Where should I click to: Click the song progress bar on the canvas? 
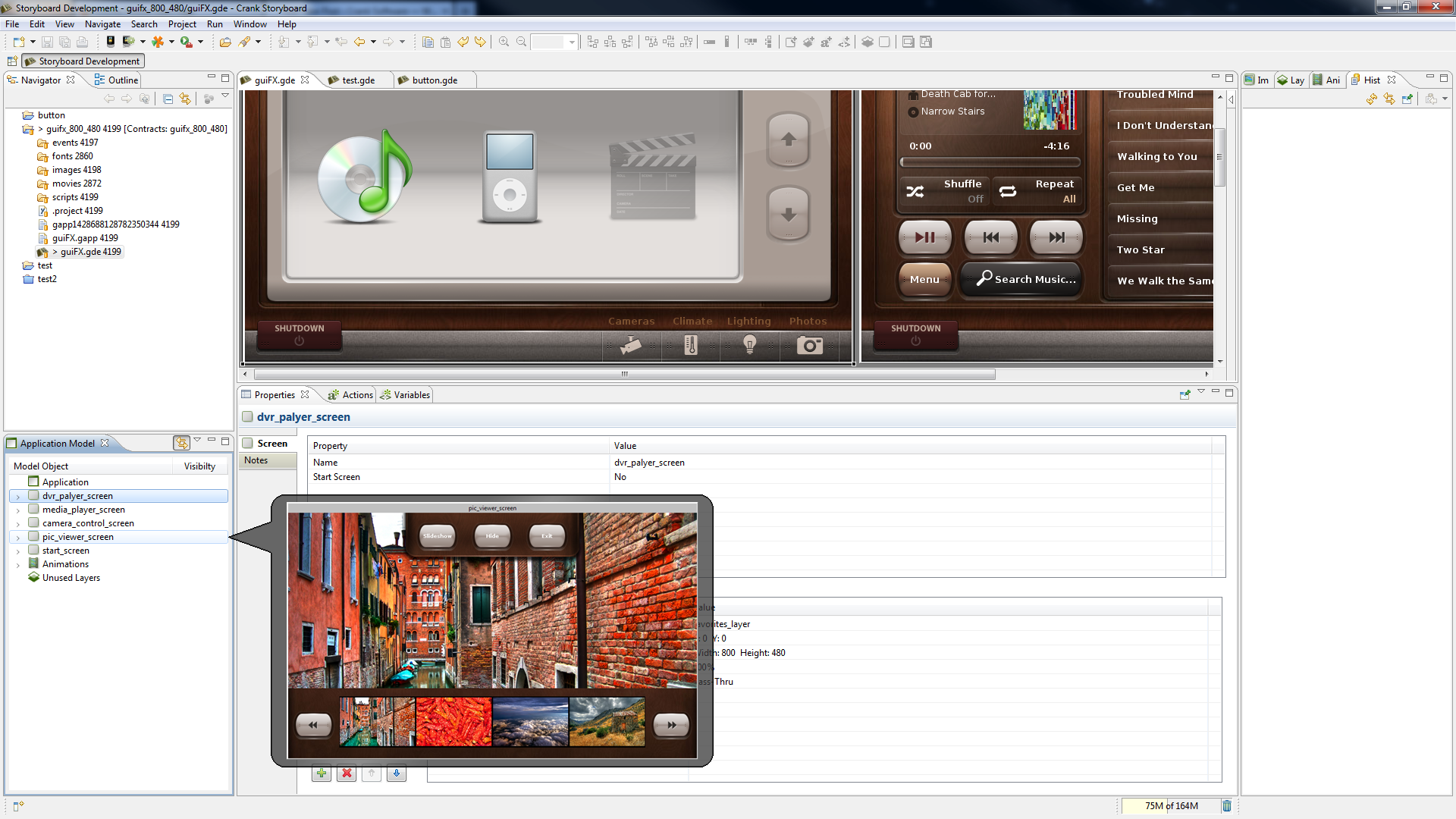tap(990, 162)
